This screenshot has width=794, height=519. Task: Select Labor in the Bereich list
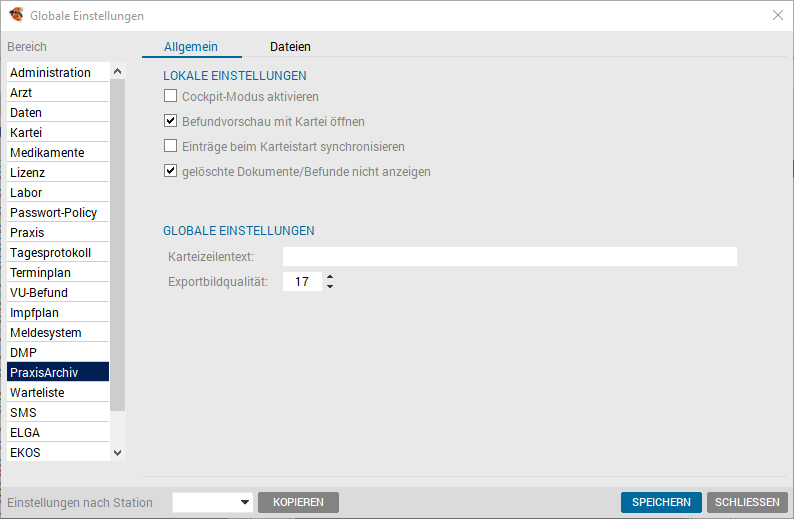click(x=58, y=192)
